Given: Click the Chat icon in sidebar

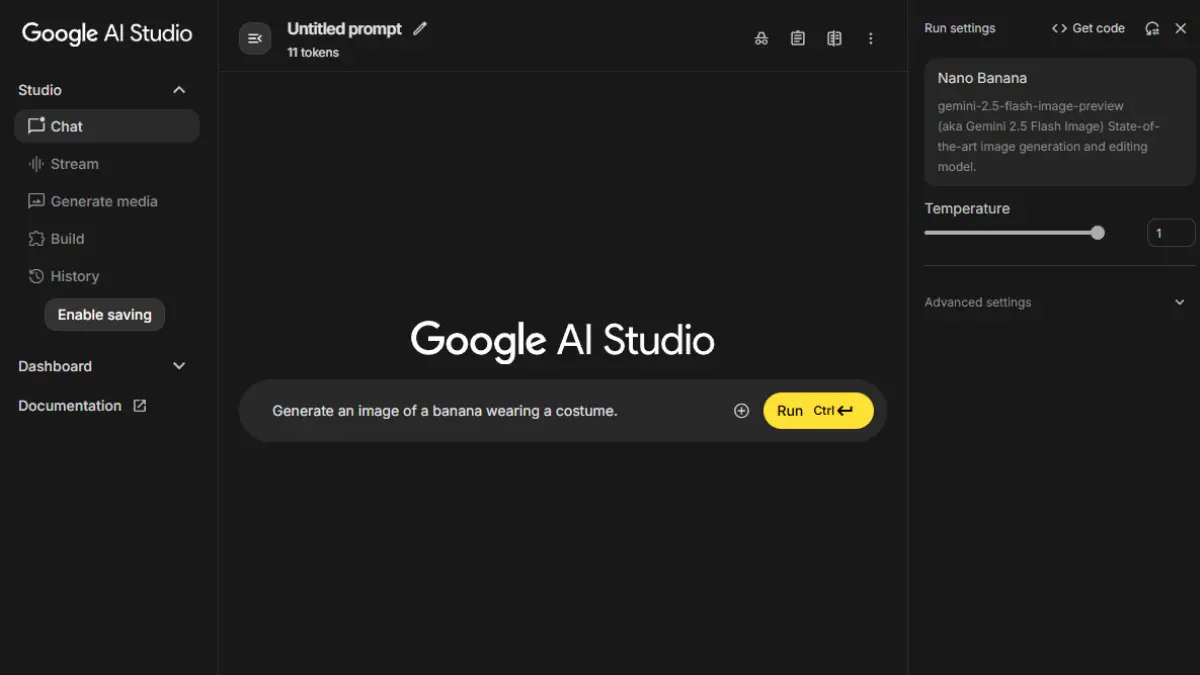Looking at the screenshot, I should 37,126.
